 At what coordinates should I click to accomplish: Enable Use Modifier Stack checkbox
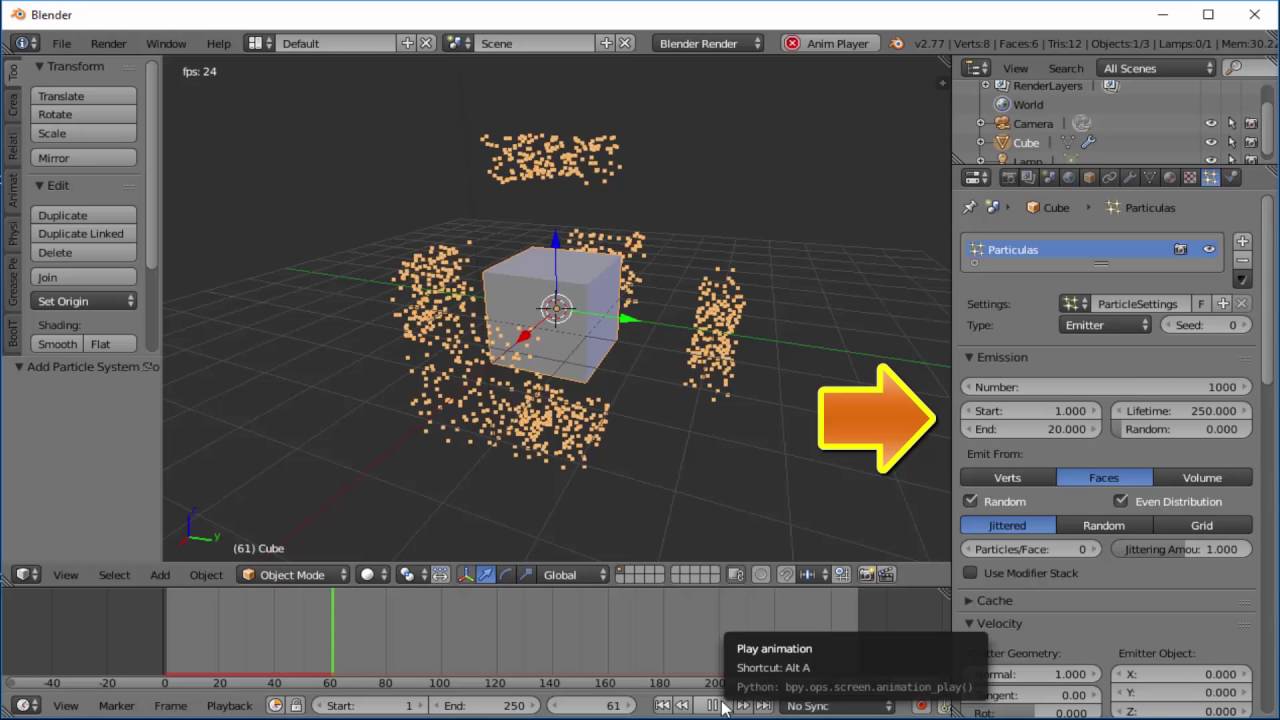[970, 573]
